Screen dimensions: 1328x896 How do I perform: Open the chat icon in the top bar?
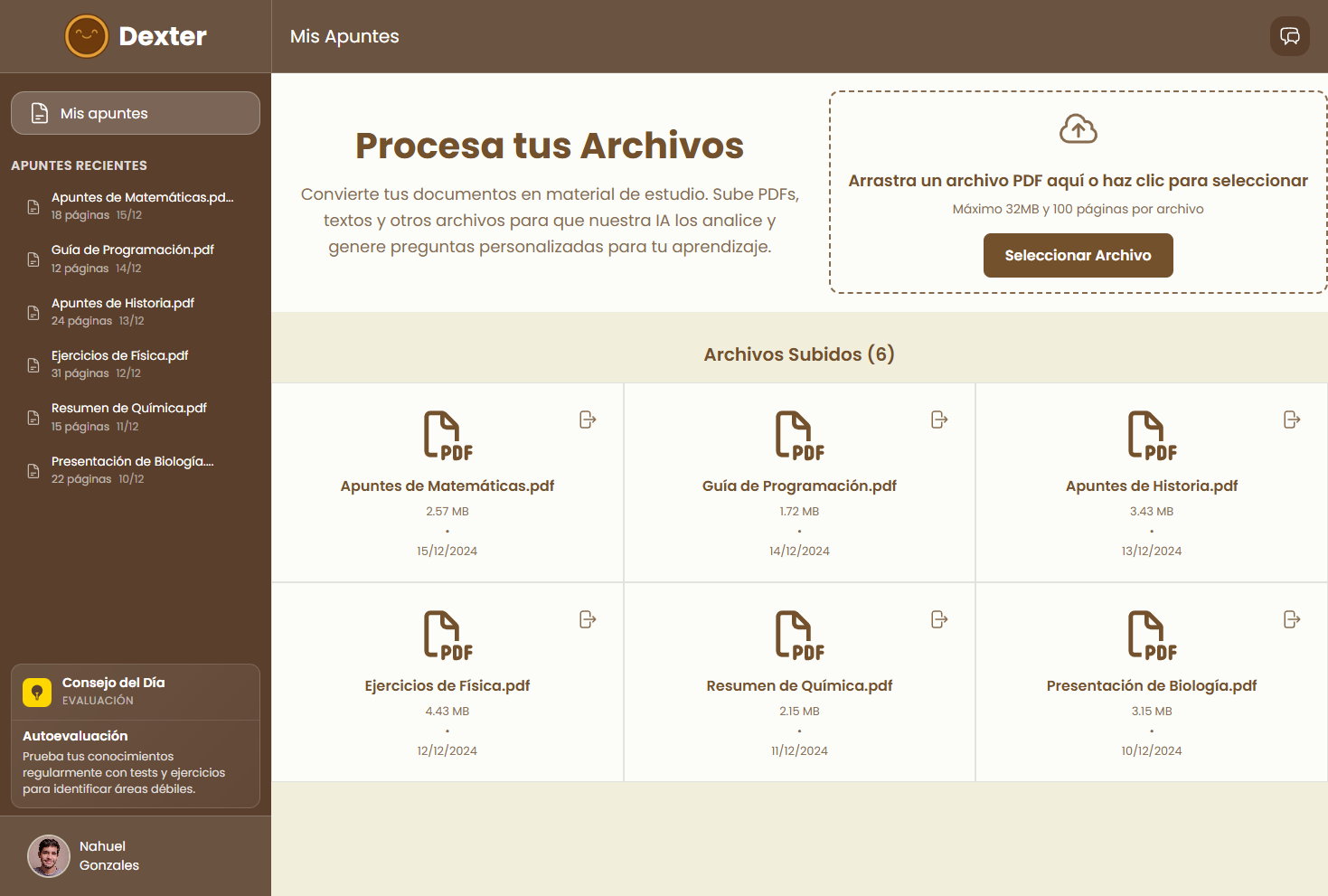[1289, 36]
